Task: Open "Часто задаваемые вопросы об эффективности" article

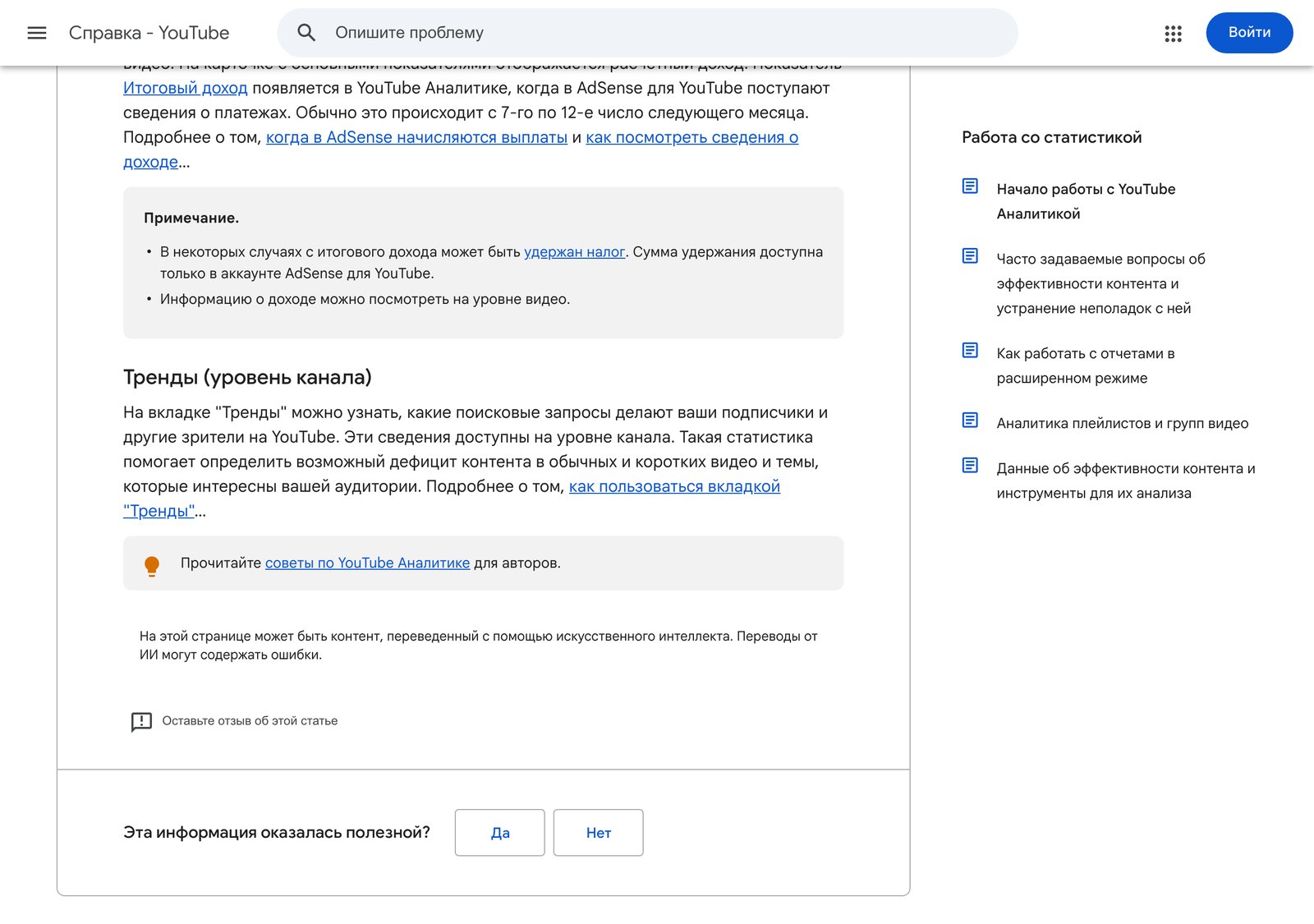Action: (x=1100, y=283)
